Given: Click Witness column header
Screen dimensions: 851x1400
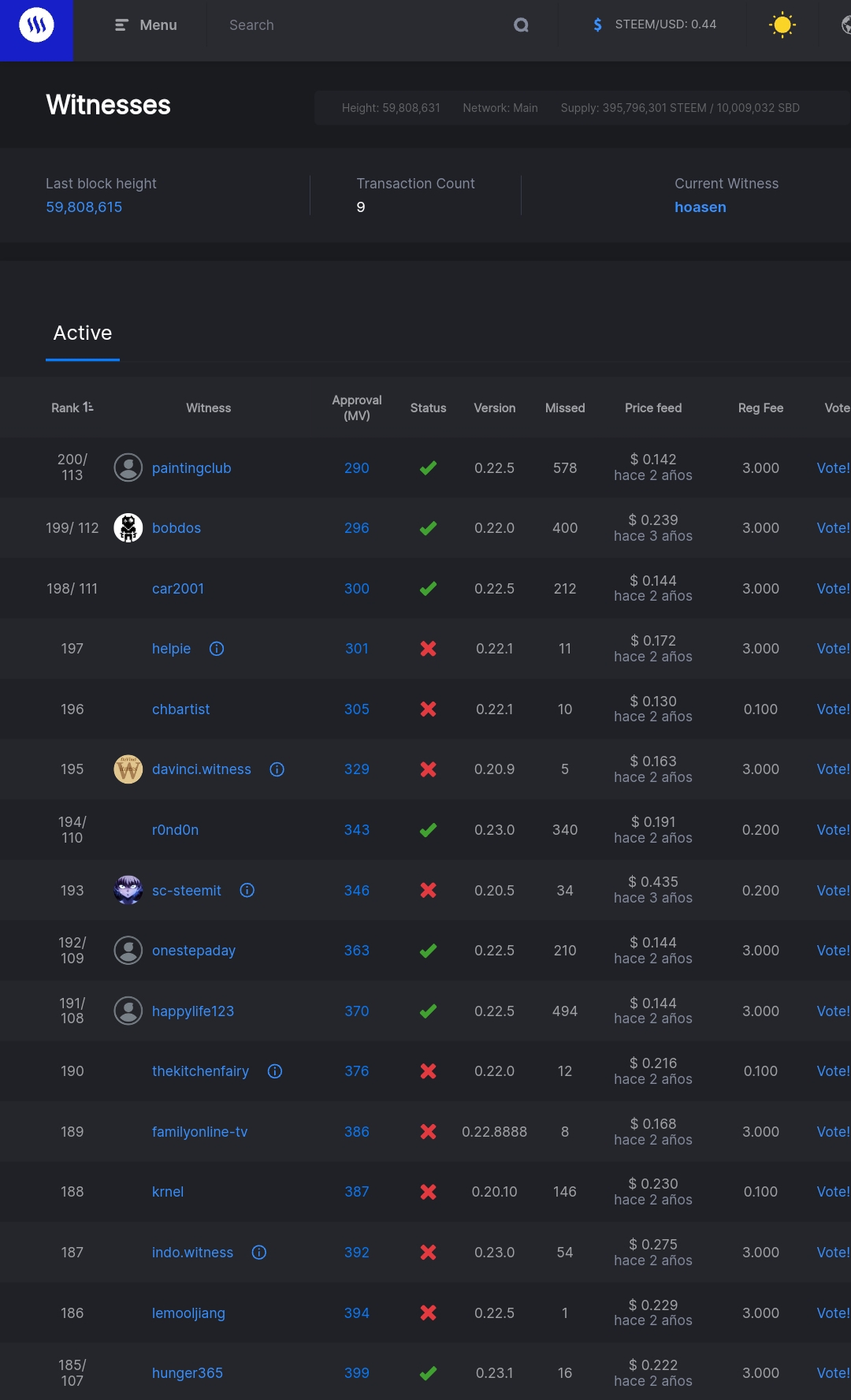Looking at the screenshot, I should [209, 408].
